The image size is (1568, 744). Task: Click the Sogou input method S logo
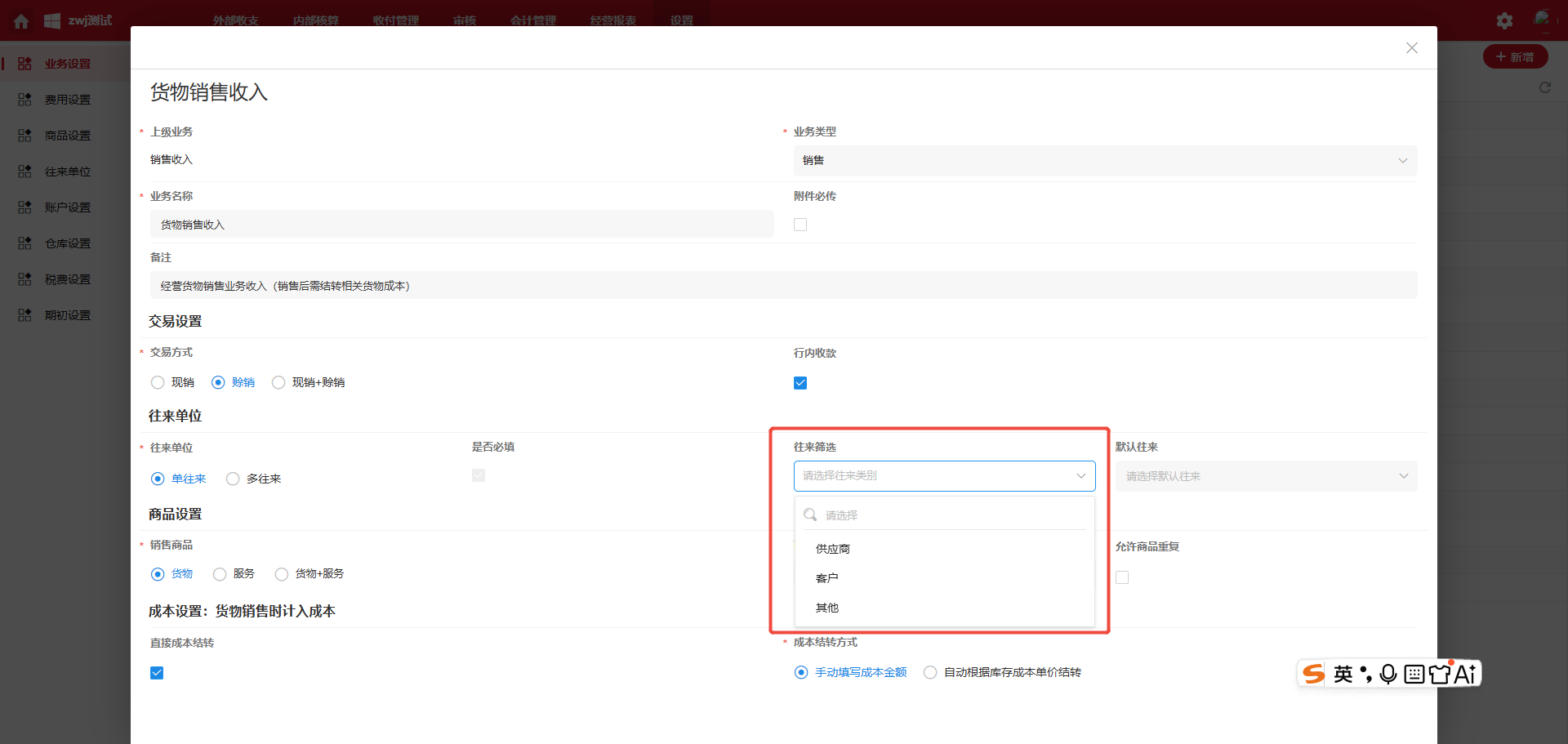coord(1314,674)
